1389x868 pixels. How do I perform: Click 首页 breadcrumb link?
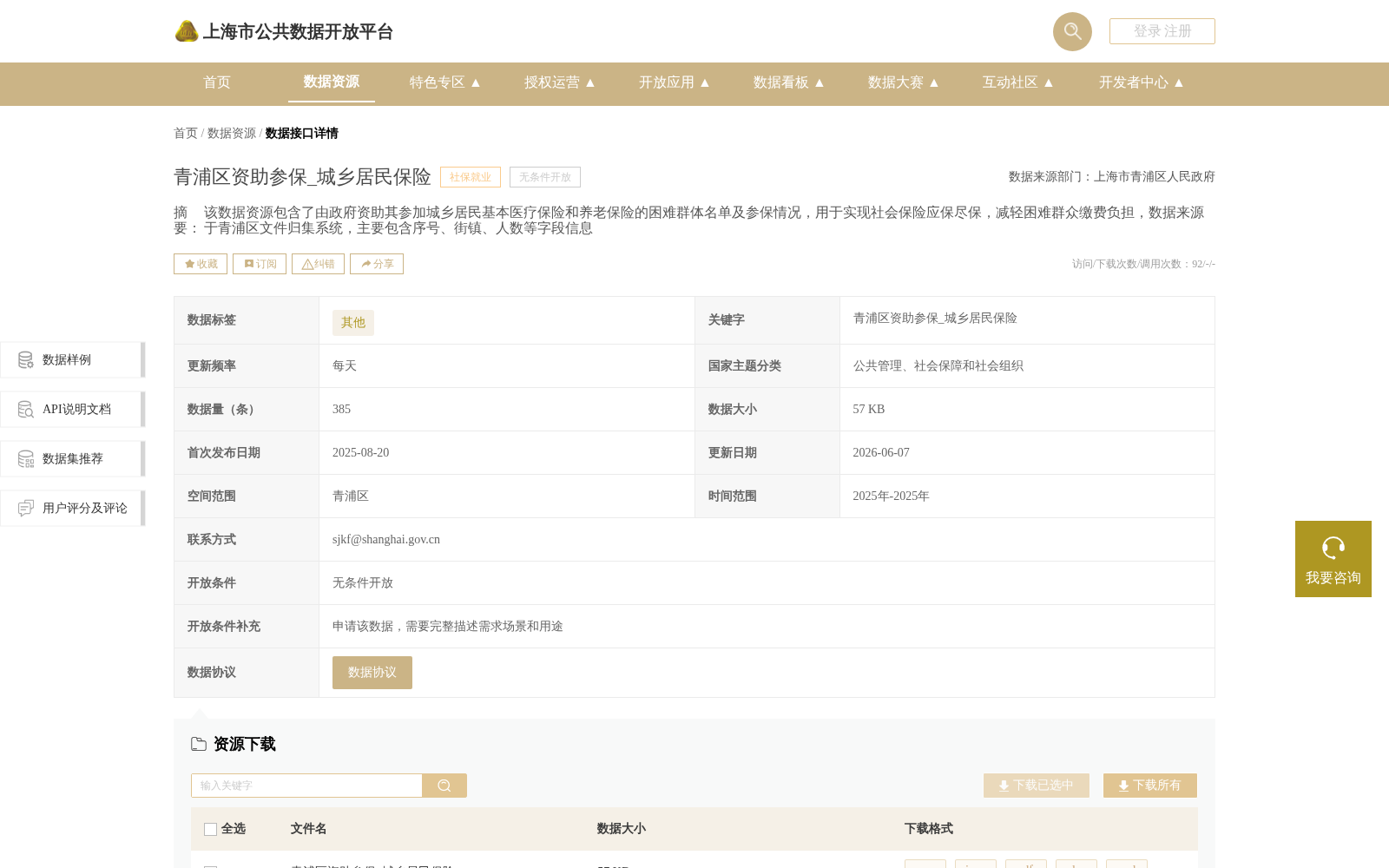coord(186,134)
